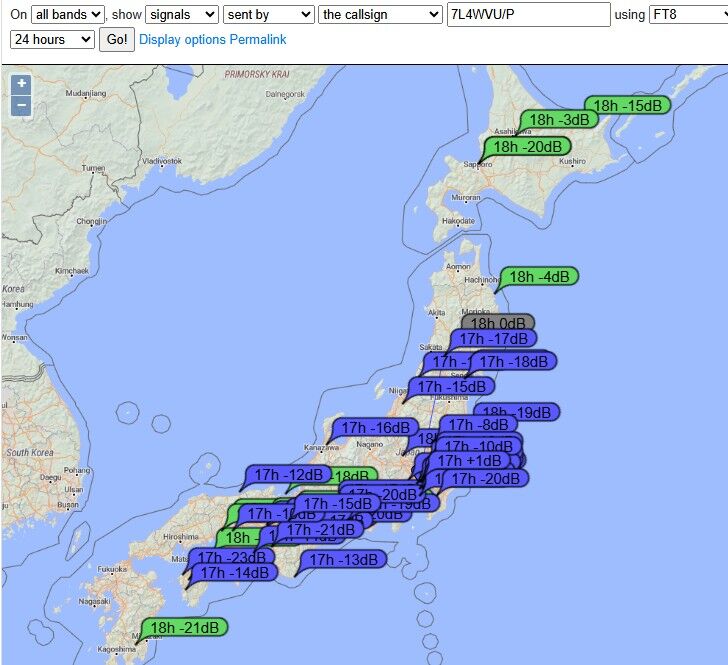Select the blue '17h -12dB' marker

[288, 475]
